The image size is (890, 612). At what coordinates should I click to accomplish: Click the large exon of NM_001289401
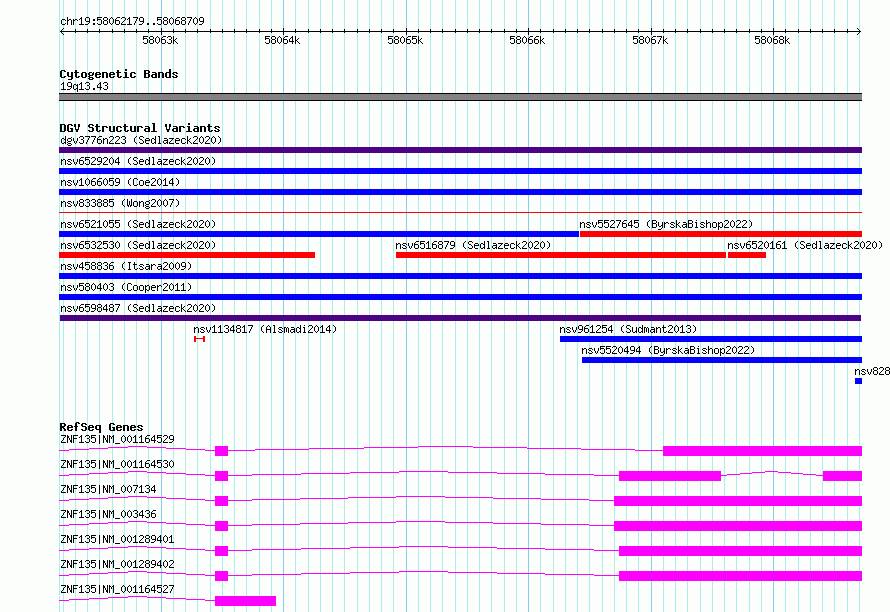coord(740,551)
